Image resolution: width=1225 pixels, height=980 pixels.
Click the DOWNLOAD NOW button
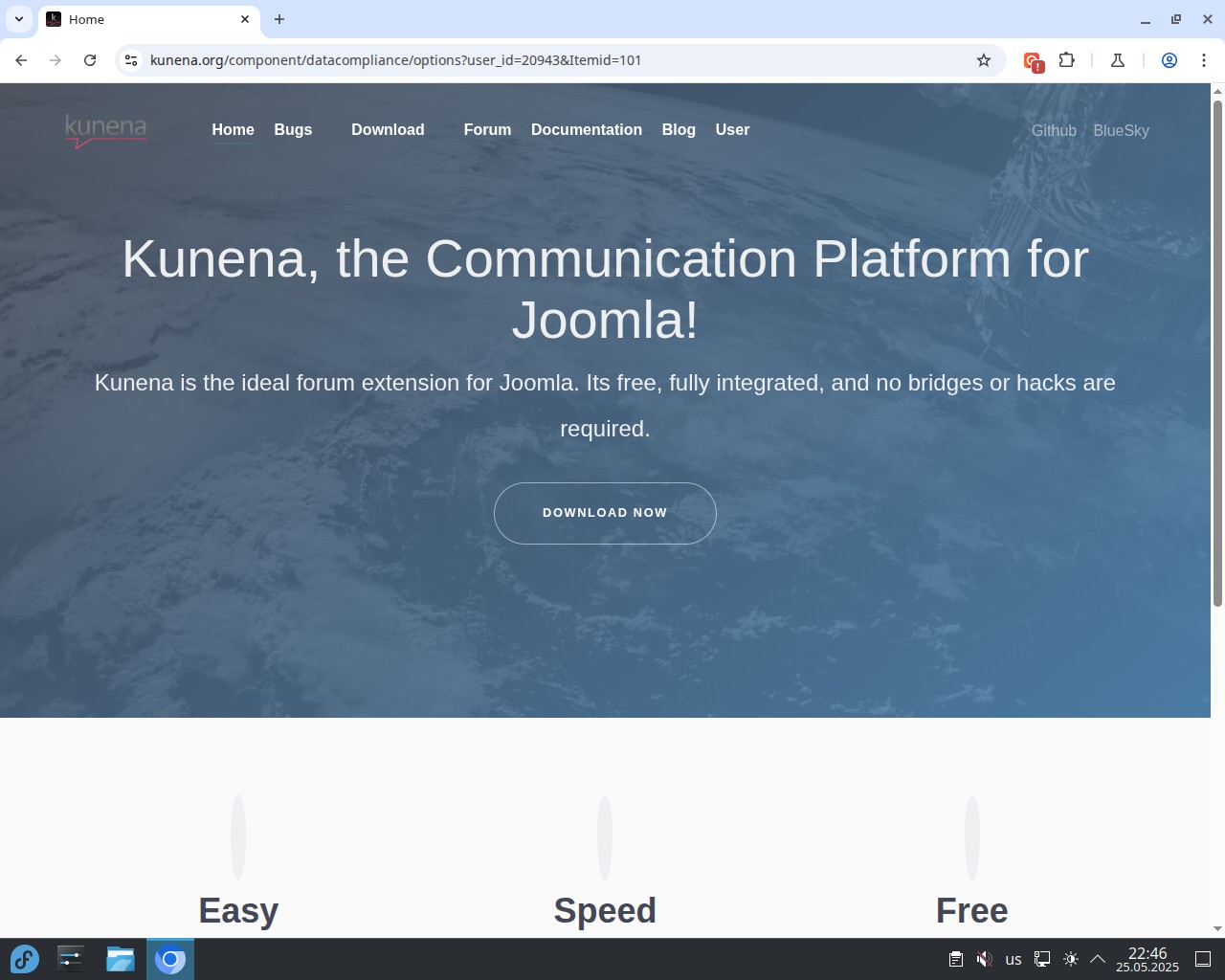point(605,513)
